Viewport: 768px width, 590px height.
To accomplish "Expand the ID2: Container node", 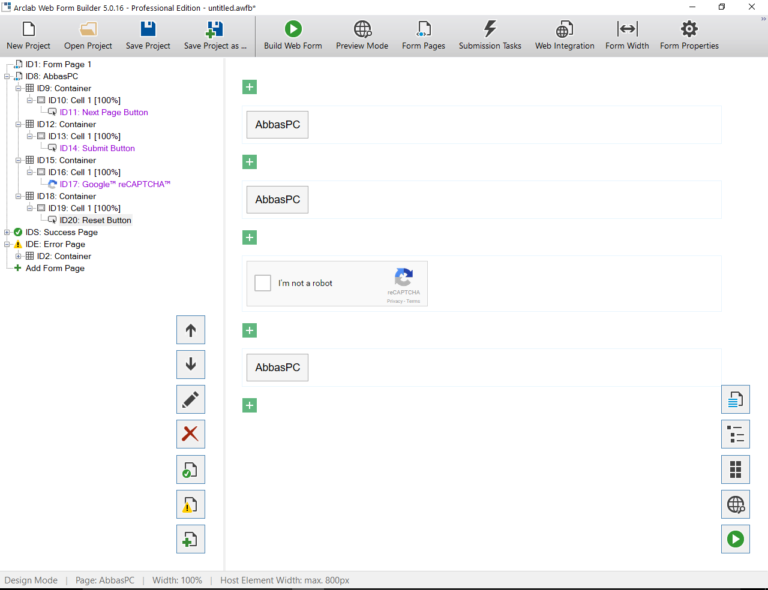I will pos(18,256).
